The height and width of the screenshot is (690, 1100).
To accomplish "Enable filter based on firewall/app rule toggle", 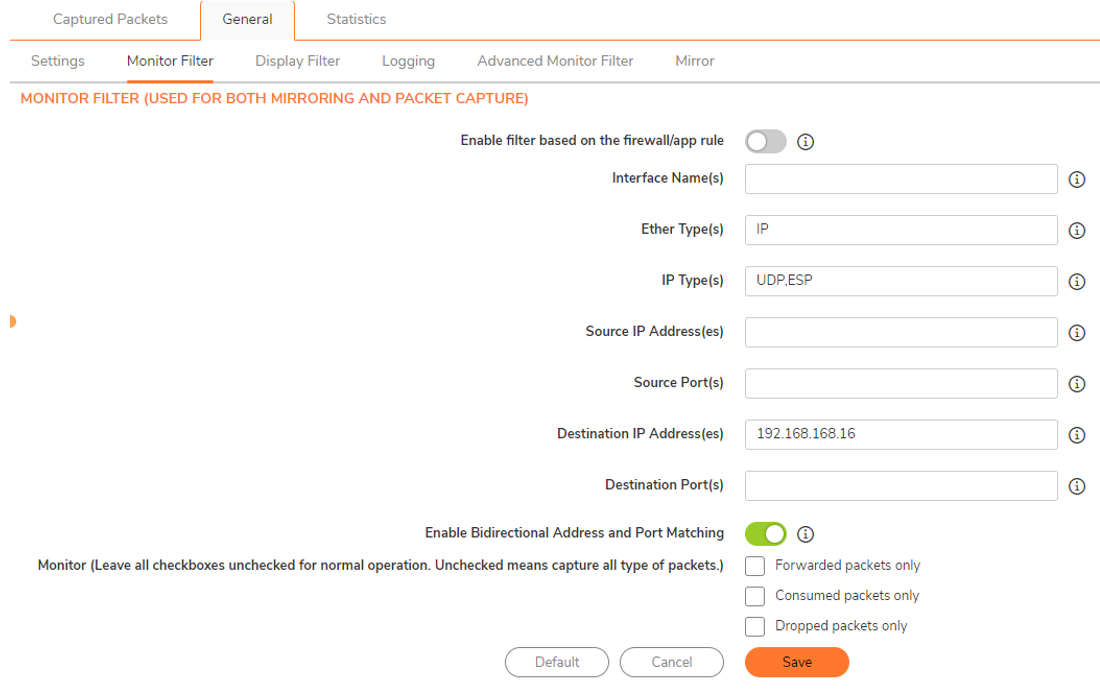I will [x=765, y=142].
